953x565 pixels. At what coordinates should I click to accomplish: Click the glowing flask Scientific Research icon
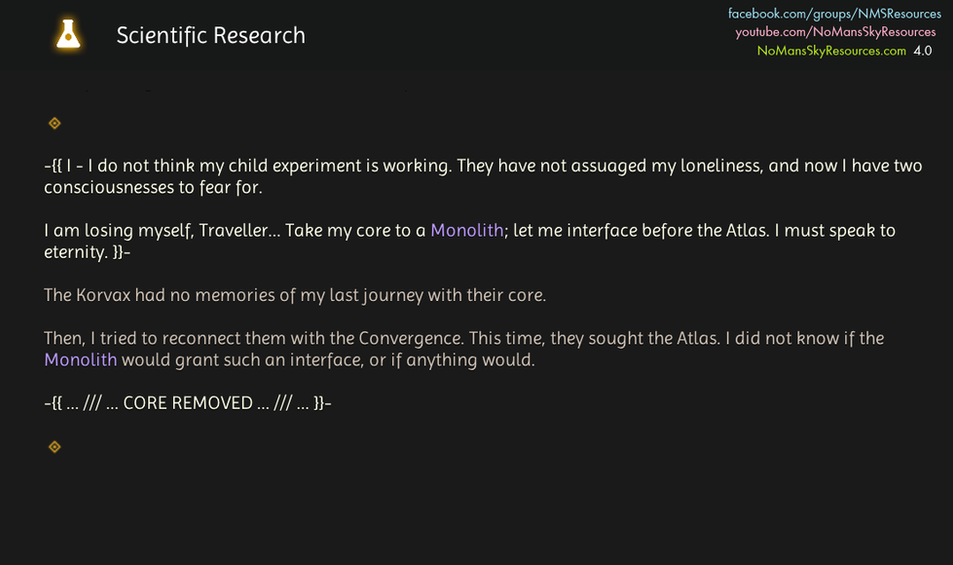pyautogui.click(x=68, y=34)
